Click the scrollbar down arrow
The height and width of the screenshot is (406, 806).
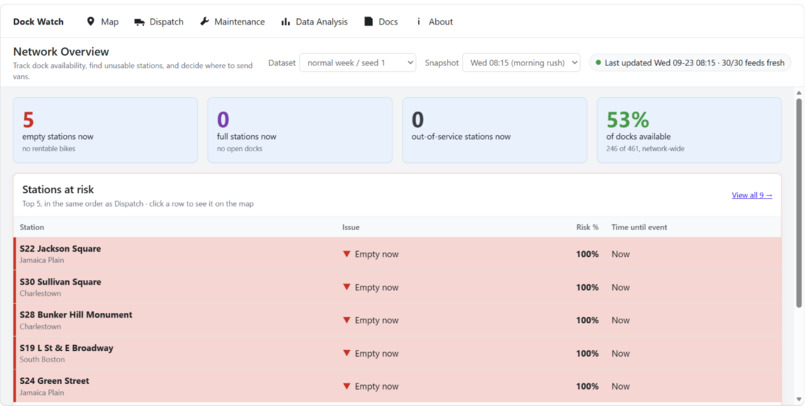(x=799, y=399)
